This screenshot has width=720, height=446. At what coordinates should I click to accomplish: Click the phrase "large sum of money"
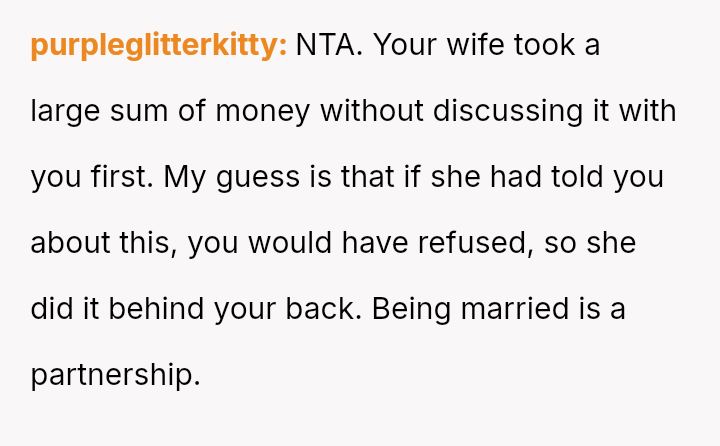pos(169,111)
